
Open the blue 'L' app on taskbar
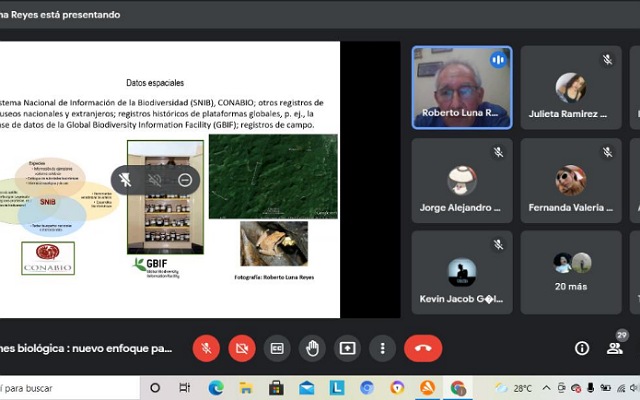coord(337,388)
